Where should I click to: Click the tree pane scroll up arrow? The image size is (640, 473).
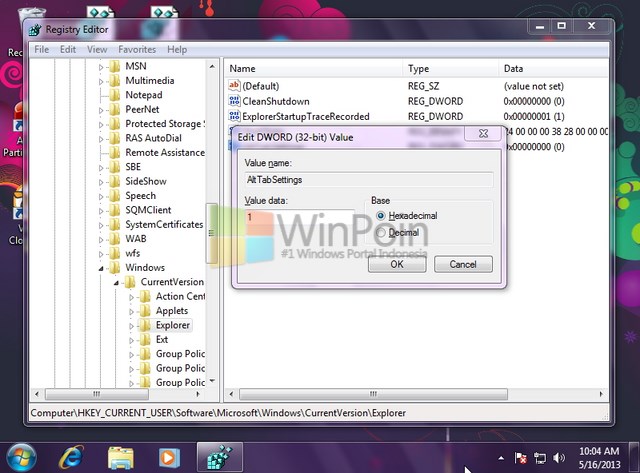tap(212, 66)
